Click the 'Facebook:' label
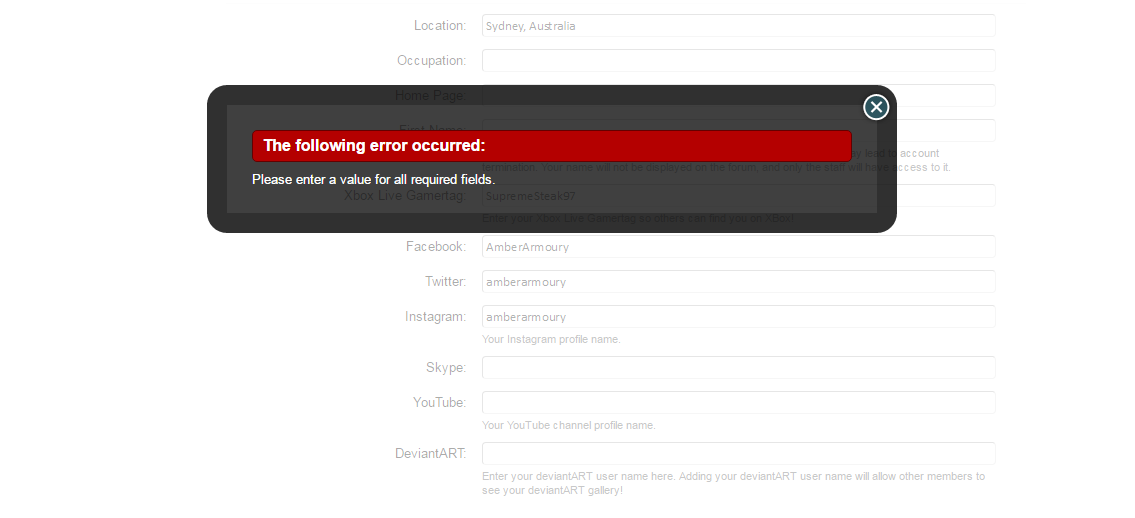This screenshot has width=1135, height=518. coord(436,247)
